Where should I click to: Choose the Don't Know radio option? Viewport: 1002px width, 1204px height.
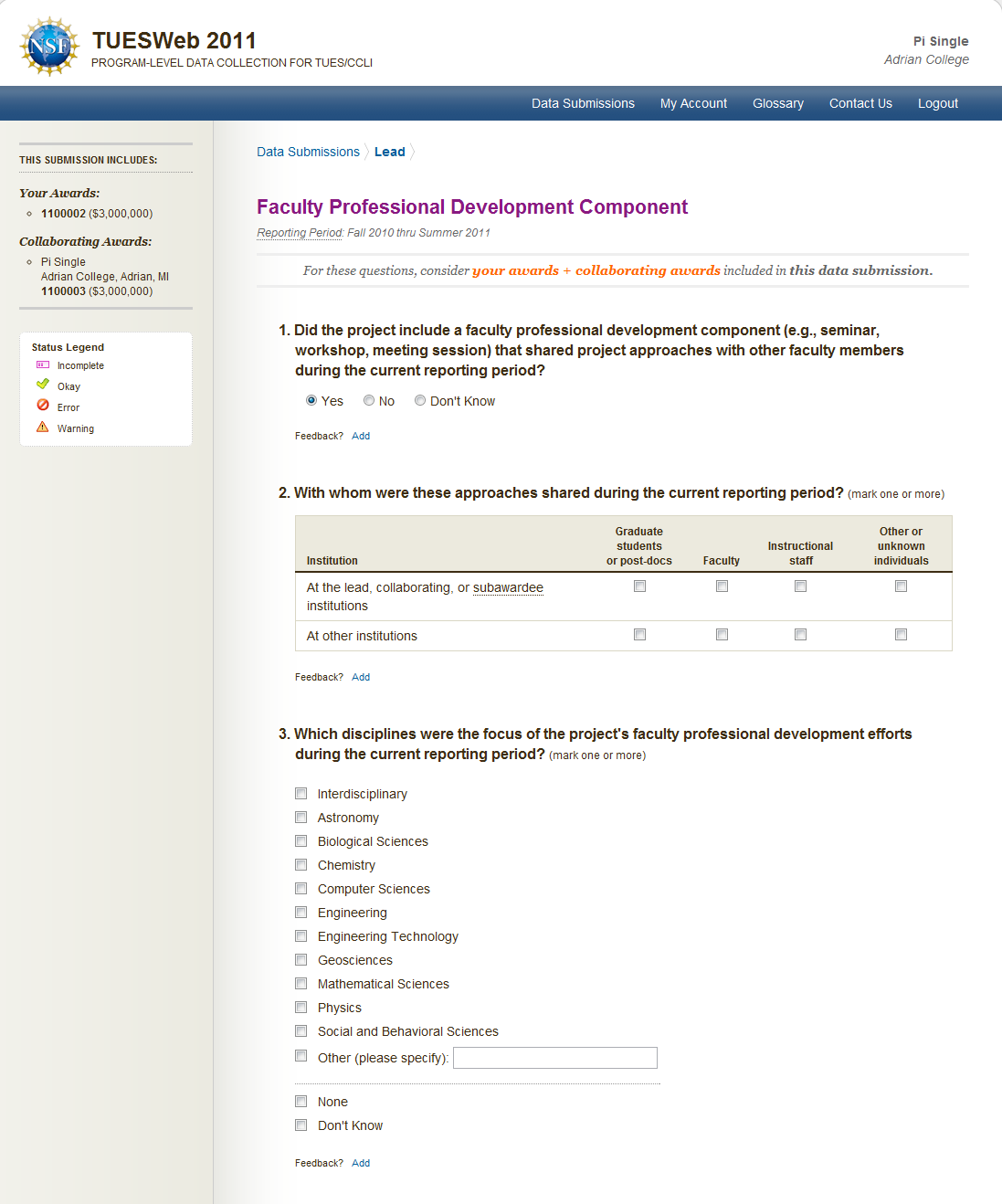(420, 401)
